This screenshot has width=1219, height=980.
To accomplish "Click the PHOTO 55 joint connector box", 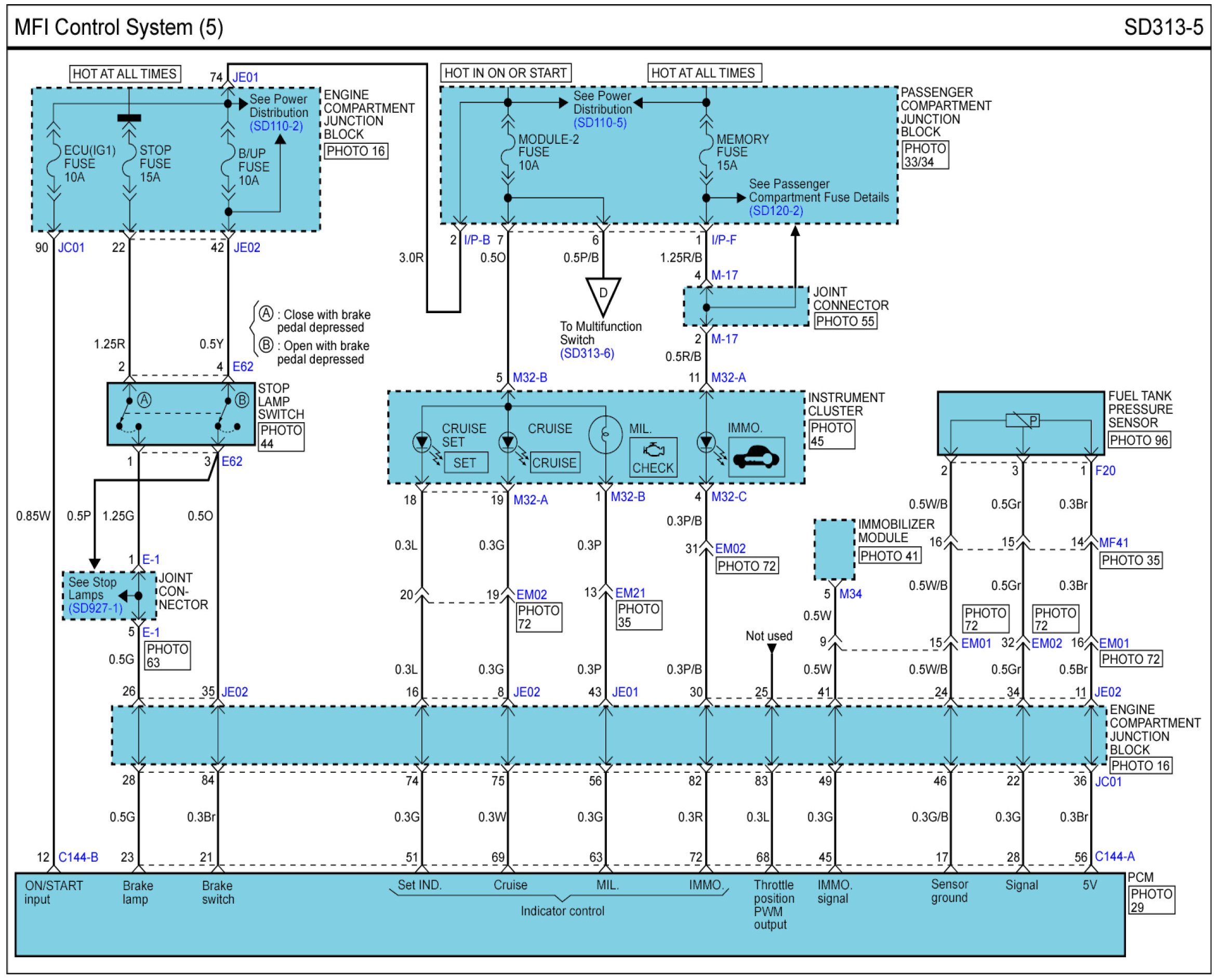I will tap(845, 321).
